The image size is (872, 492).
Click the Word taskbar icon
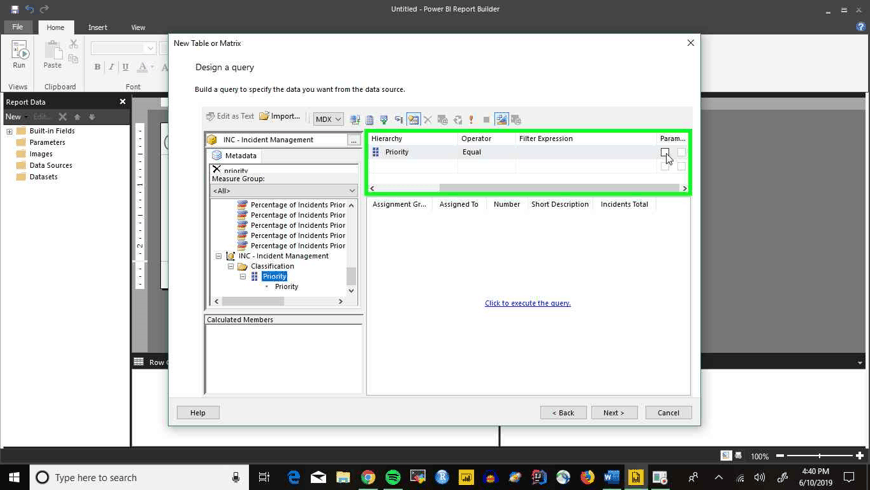tap(611, 478)
